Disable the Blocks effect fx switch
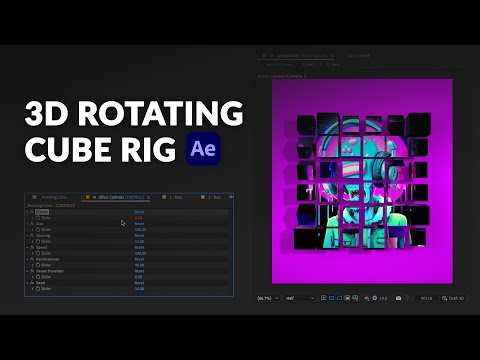 (32, 212)
